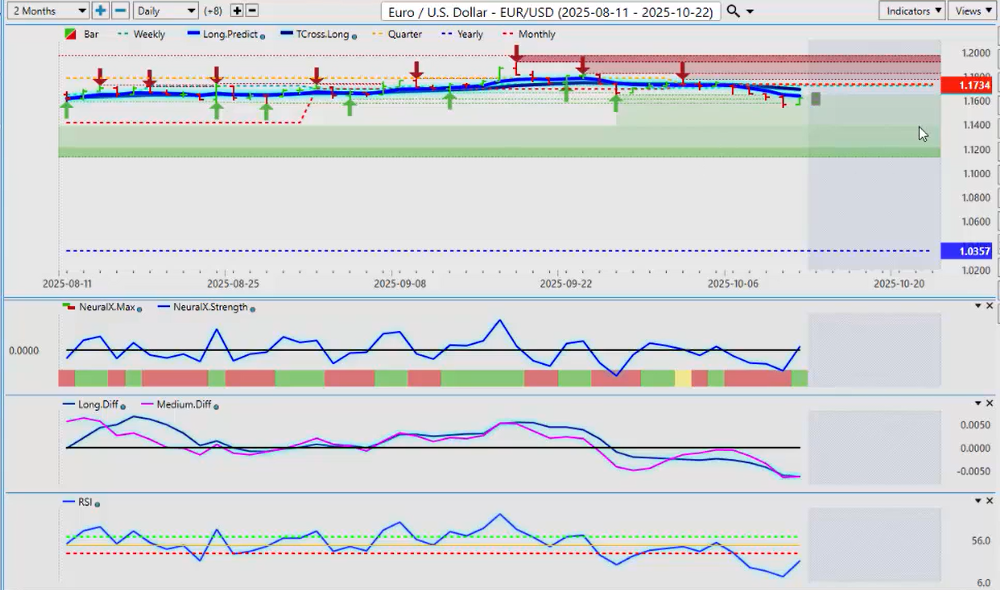Viewport: 1000px width, 590px height.
Task: Click the black plus button after (+8)
Action: point(237,10)
